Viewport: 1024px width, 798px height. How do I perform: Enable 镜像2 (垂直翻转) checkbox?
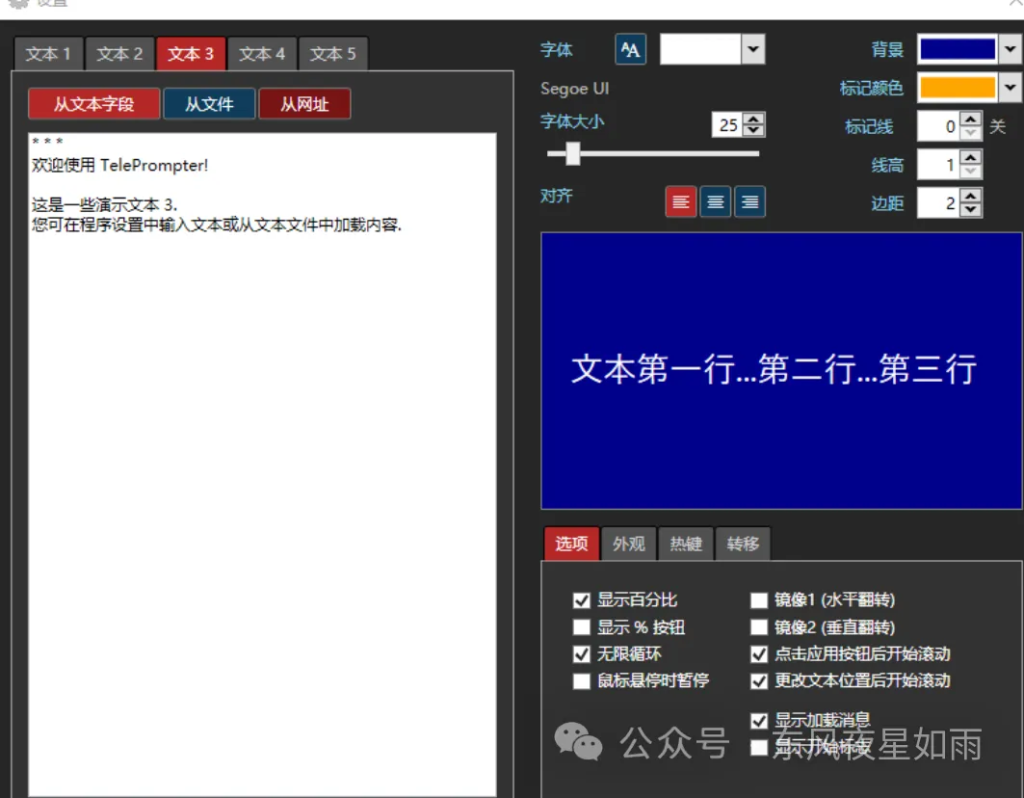coord(759,627)
